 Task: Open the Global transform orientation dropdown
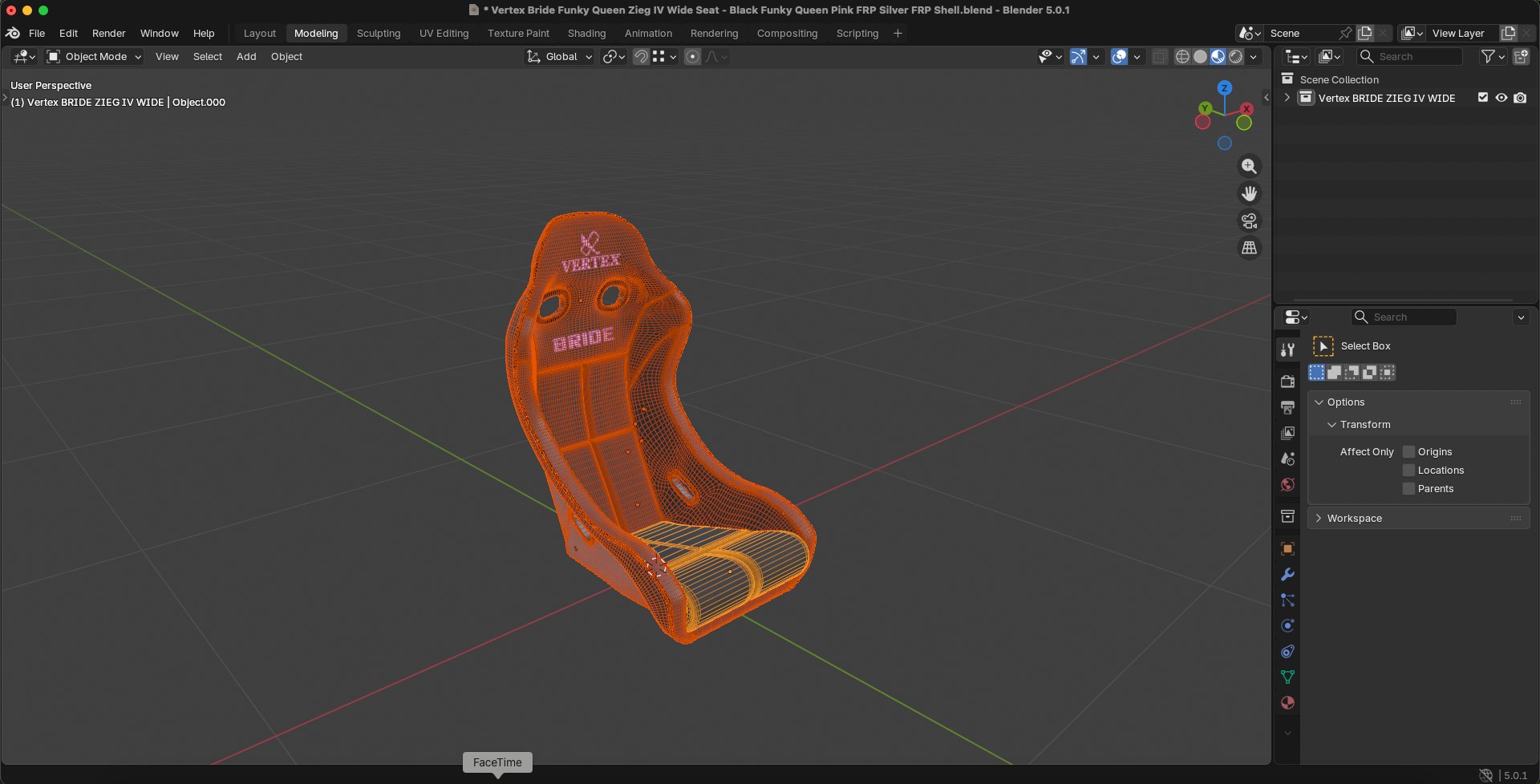[x=559, y=56]
